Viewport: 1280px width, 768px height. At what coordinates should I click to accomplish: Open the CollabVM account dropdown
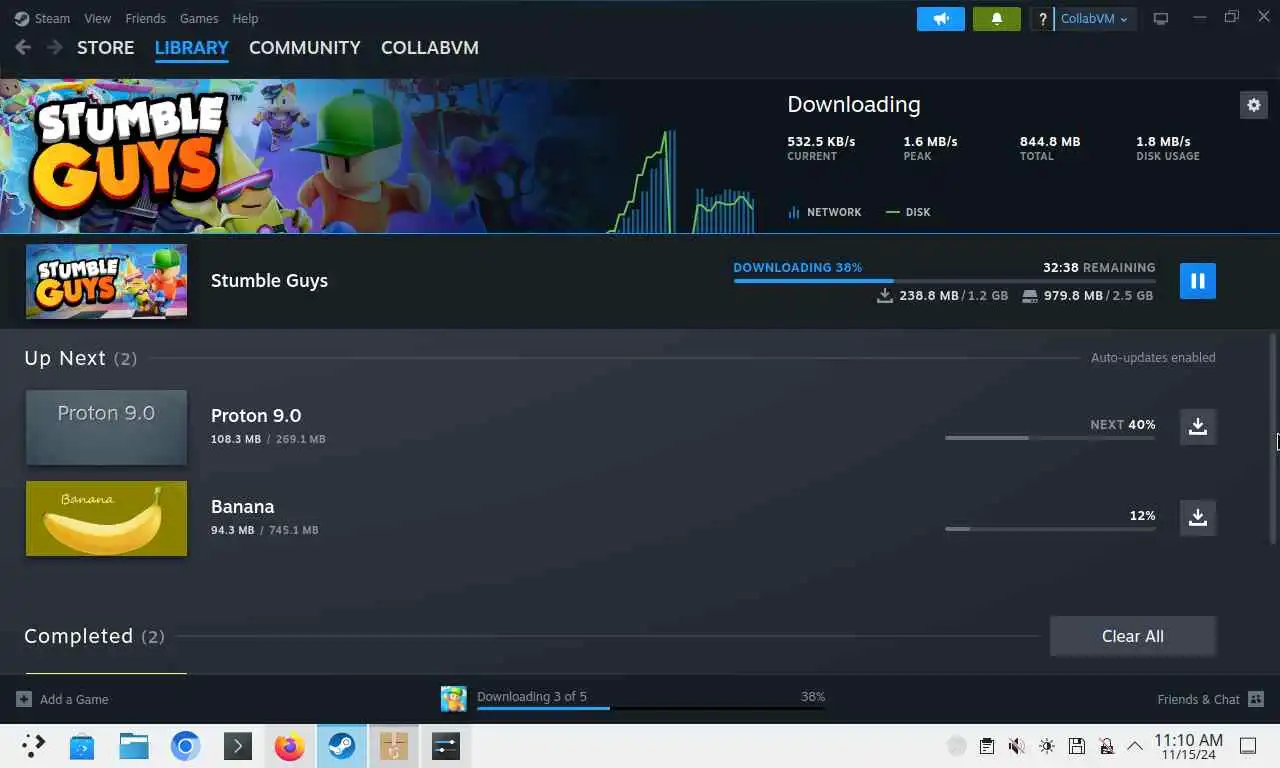click(x=1095, y=19)
